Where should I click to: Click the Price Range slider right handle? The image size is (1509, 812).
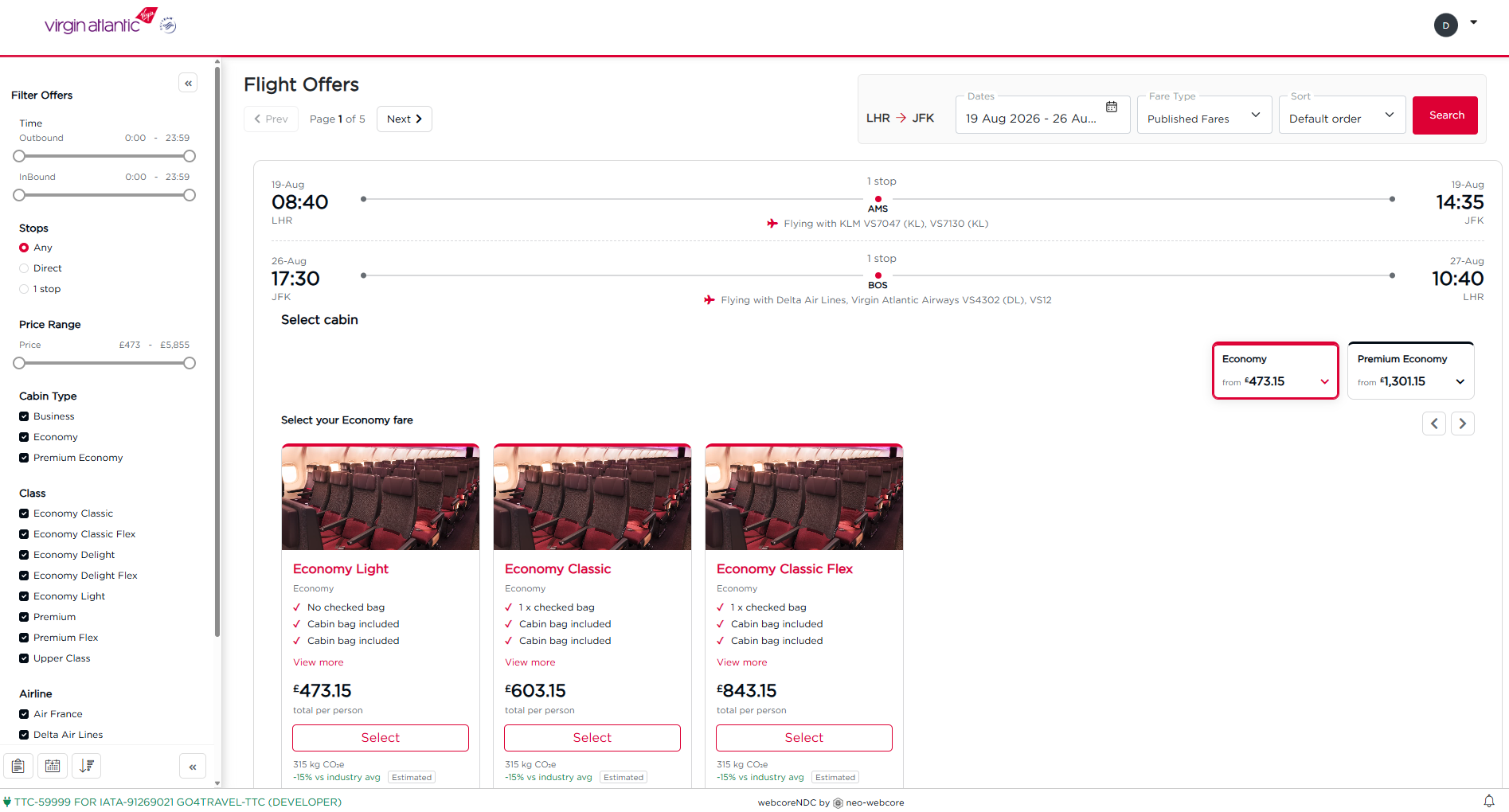tap(190, 363)
